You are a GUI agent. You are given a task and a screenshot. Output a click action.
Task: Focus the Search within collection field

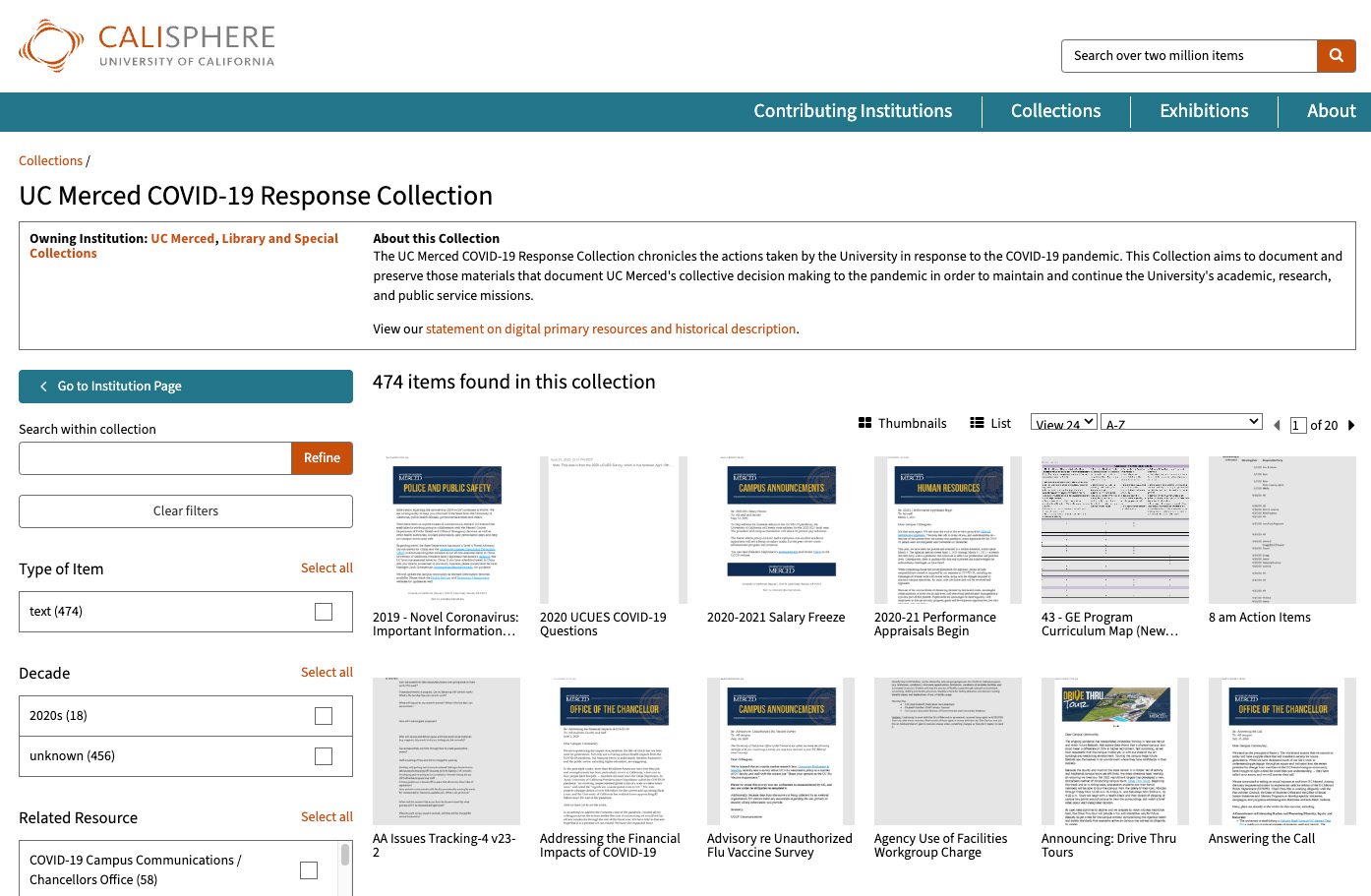click(155, 458)
